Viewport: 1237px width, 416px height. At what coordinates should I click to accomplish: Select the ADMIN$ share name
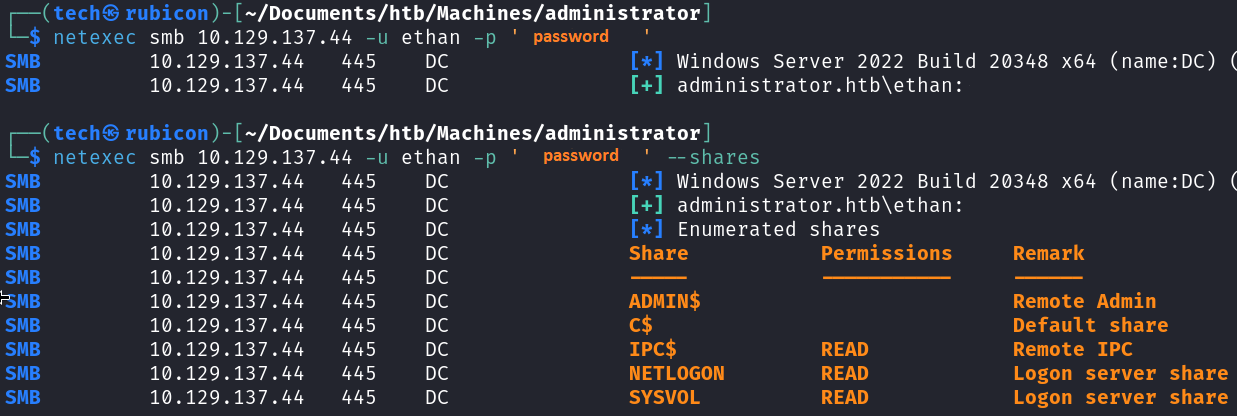pyautogui.click(x=664, y=302)
